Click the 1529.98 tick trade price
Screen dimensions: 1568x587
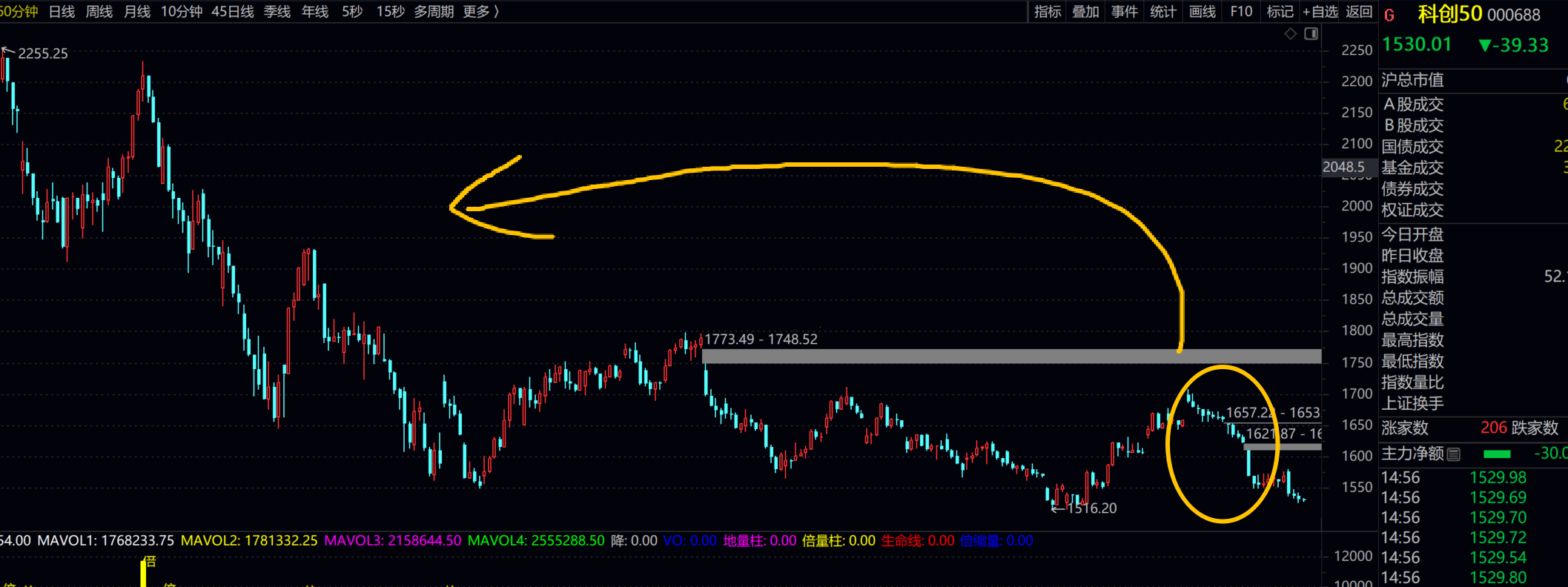[1498, 478]
